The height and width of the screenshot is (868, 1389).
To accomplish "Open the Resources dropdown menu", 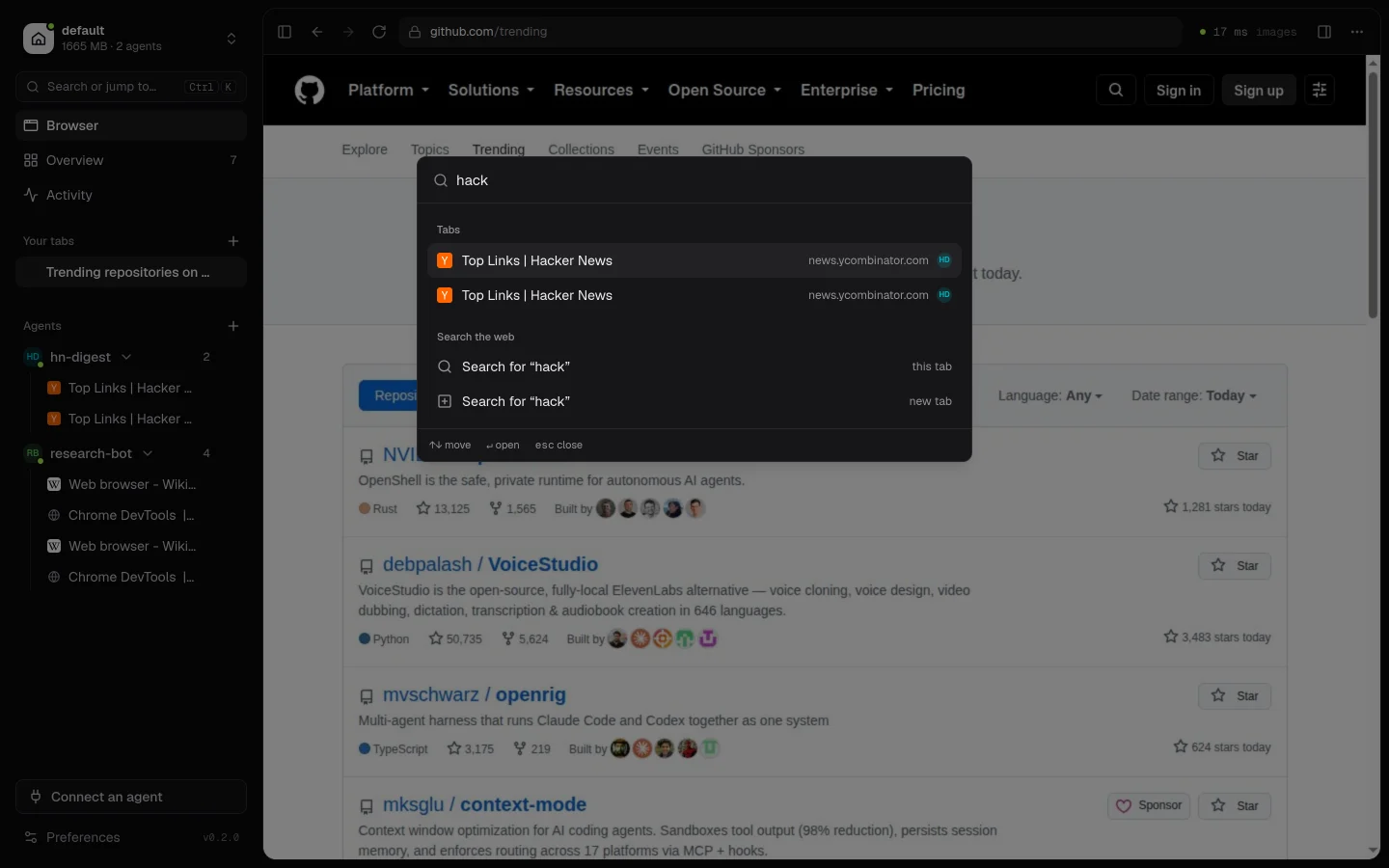I will click(601, 90).
